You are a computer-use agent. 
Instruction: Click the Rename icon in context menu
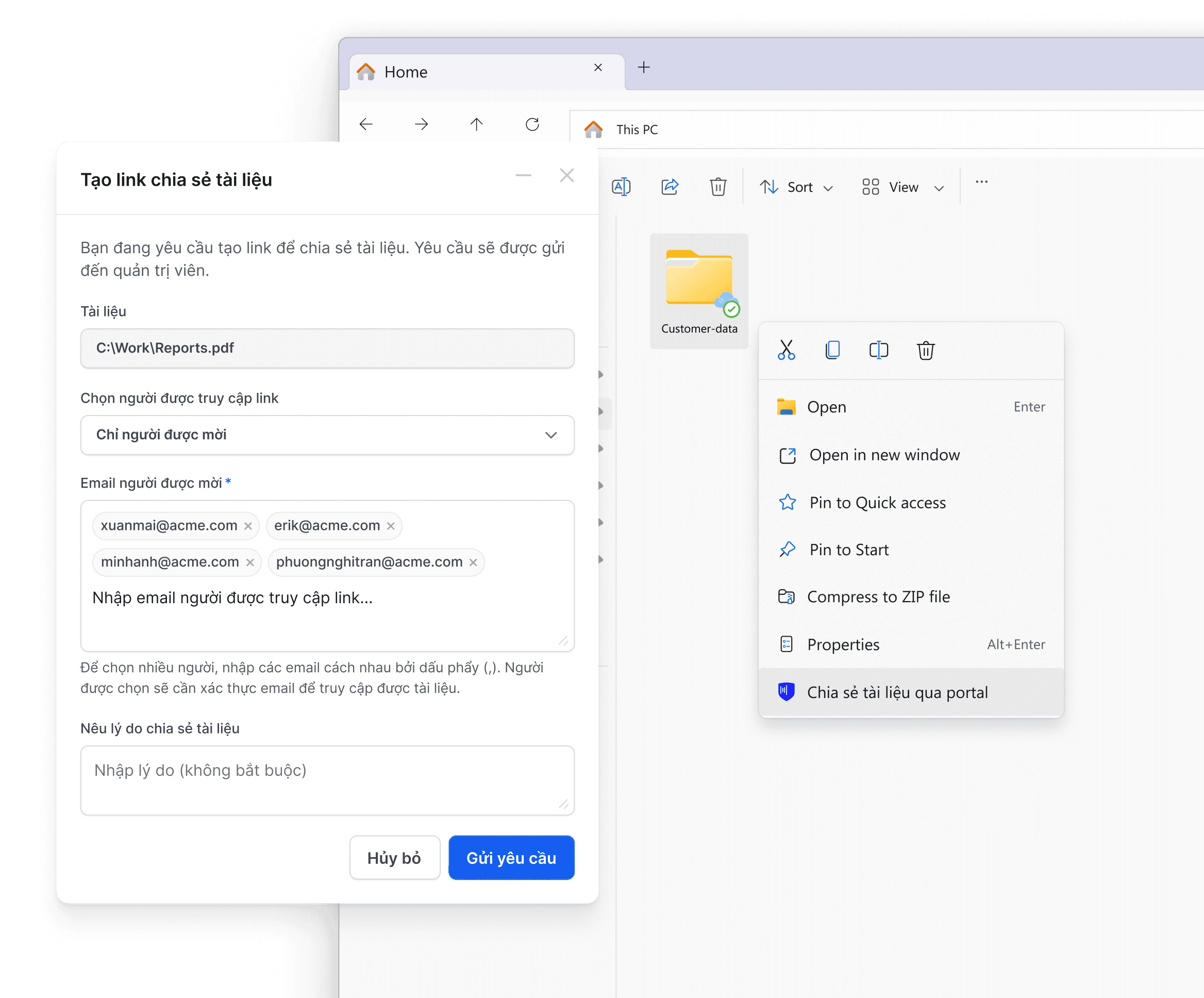[879, 350]
